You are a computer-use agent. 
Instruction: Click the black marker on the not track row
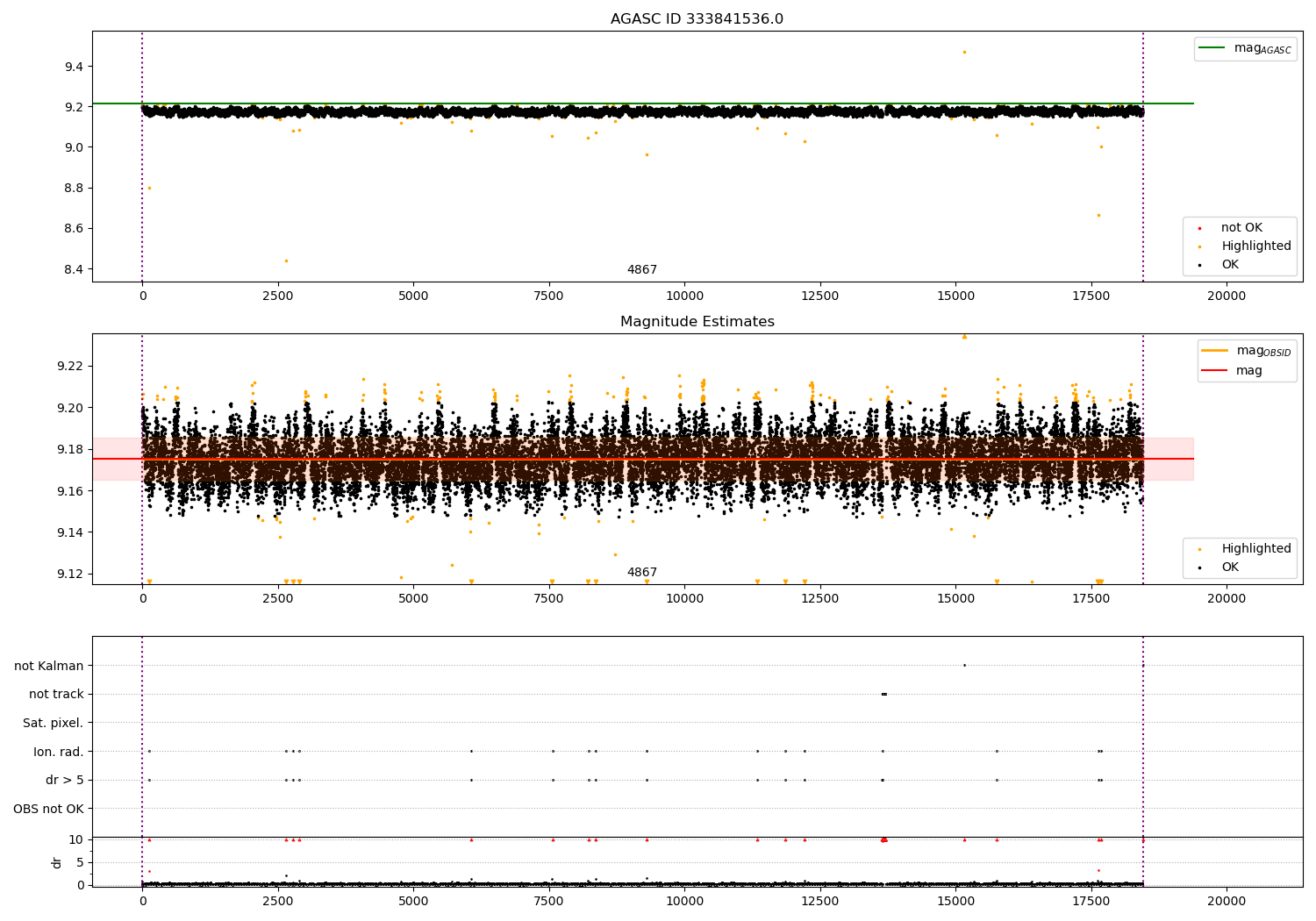(x=883, y=695)
